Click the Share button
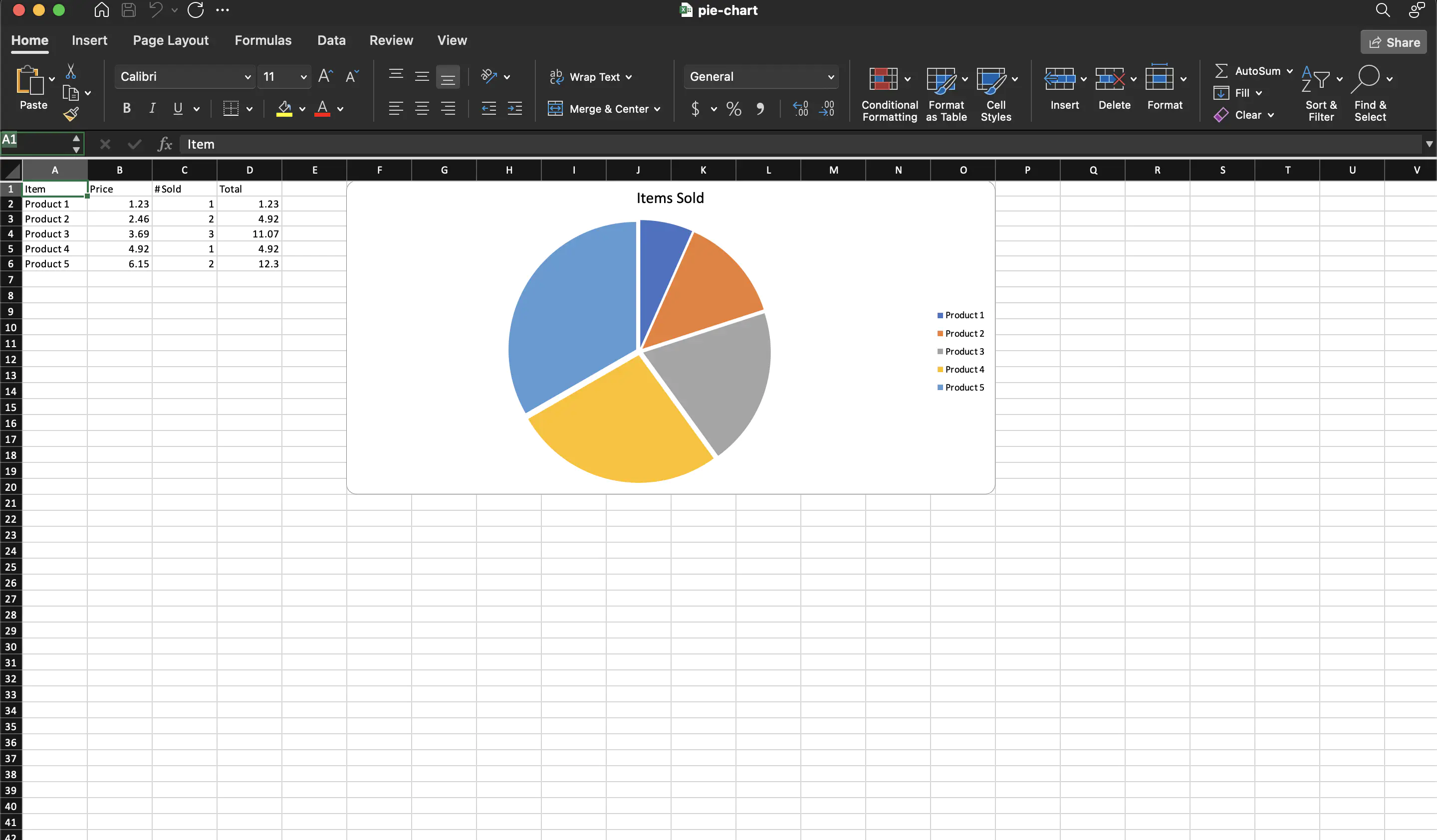Viewport: 1437px width, 840px height. [1393, 42]
